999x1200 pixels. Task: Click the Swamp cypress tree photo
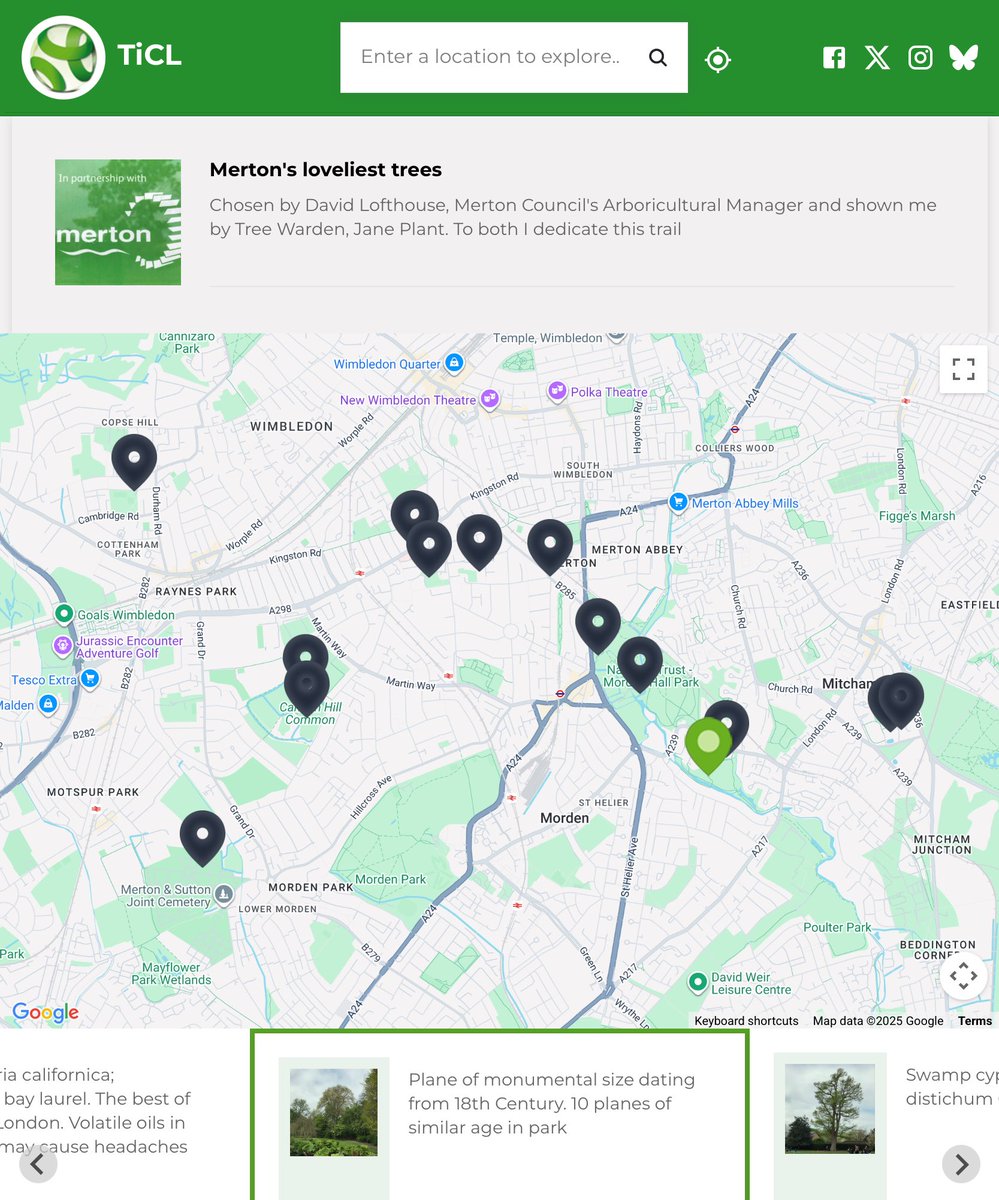[x=830, y=1108]
